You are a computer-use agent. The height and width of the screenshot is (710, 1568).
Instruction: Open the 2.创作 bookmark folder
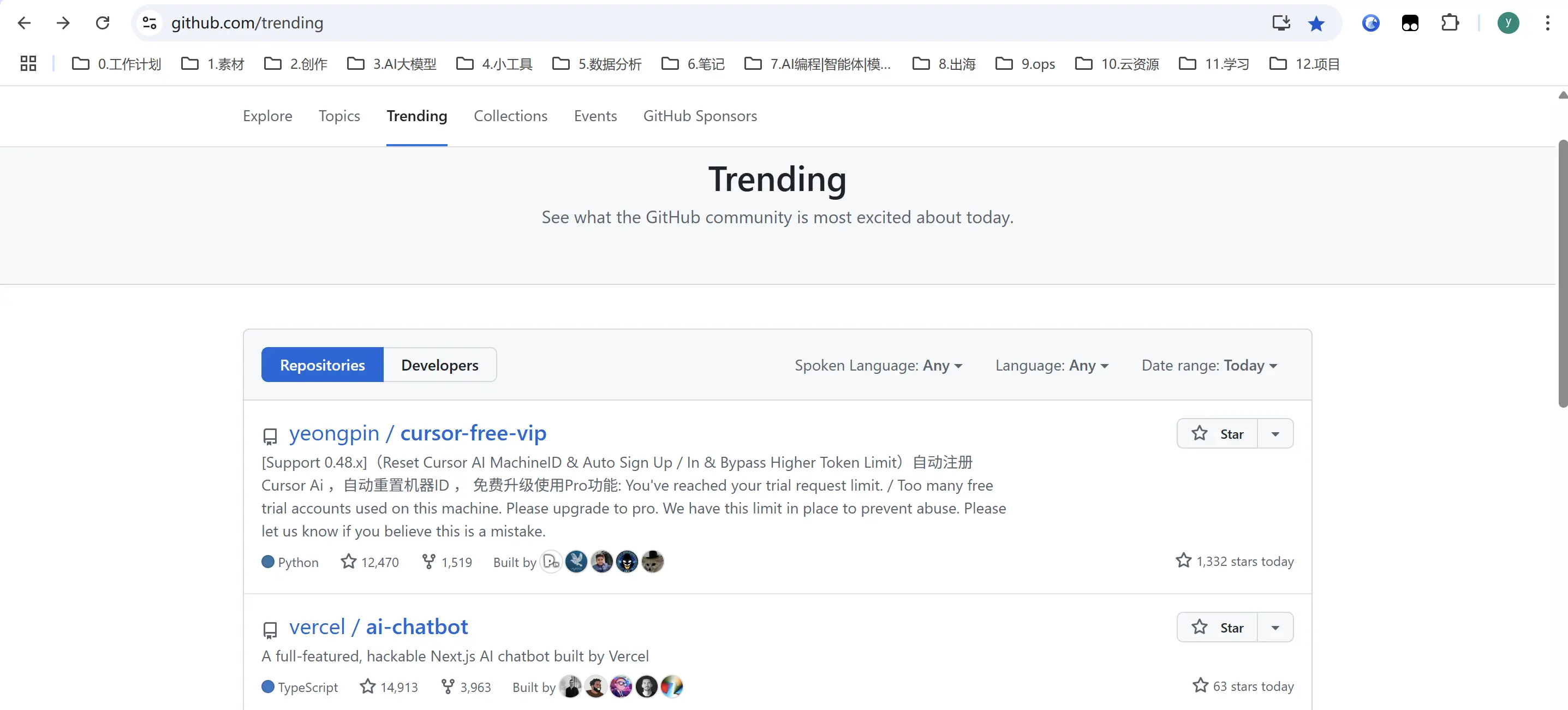tap(296, 63)
